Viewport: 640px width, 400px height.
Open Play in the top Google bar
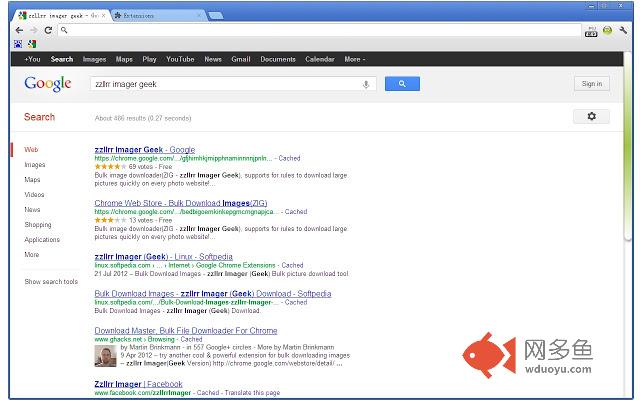(149, 59)
